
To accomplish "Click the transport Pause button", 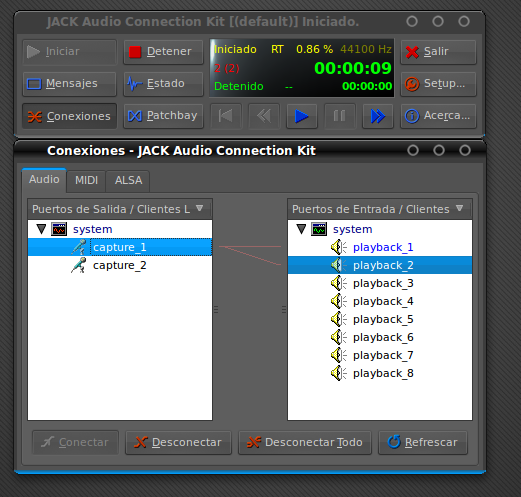I will (x=340, y=116).
